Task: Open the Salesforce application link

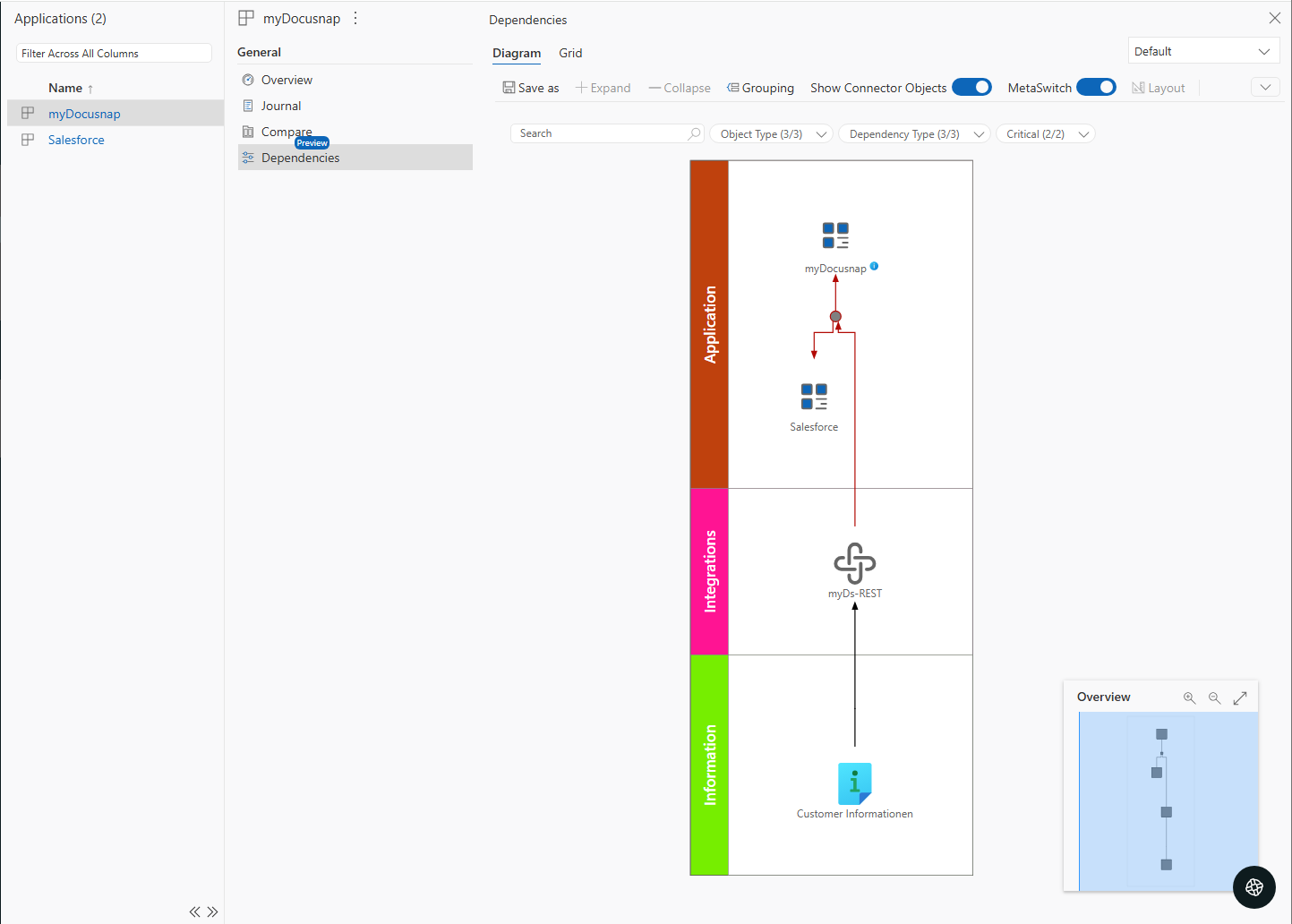Action: click(76, 140)
